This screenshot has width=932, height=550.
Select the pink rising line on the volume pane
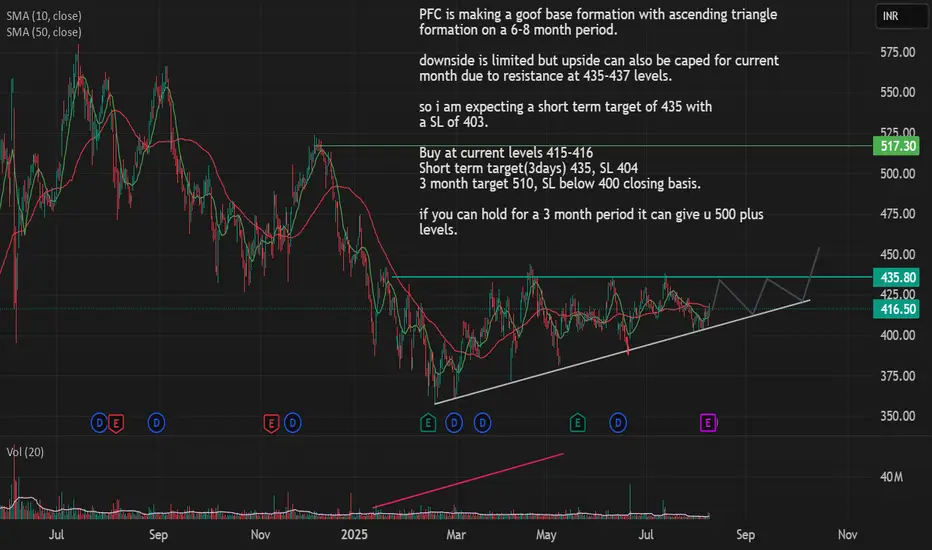click(x=468, y=480)
